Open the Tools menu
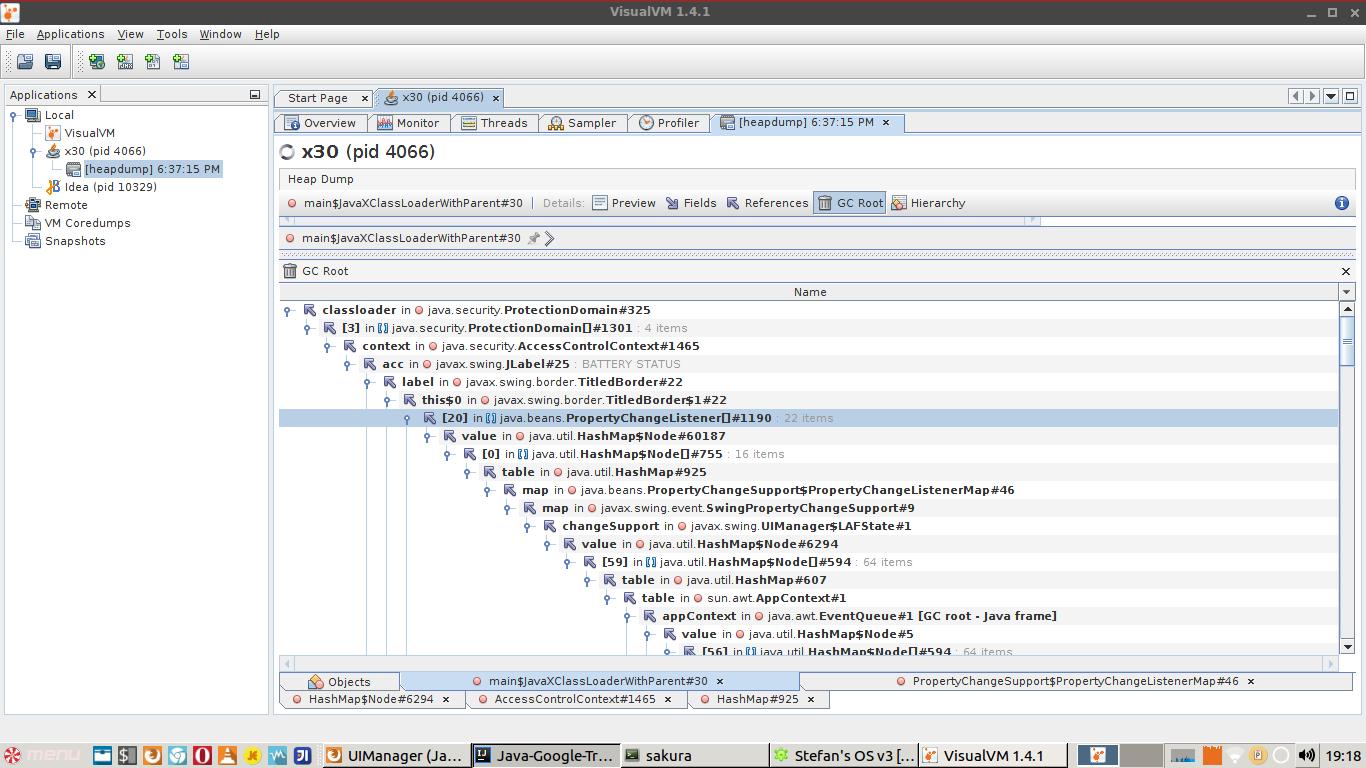Screen dimensions: 1366x768 (171, 34)
